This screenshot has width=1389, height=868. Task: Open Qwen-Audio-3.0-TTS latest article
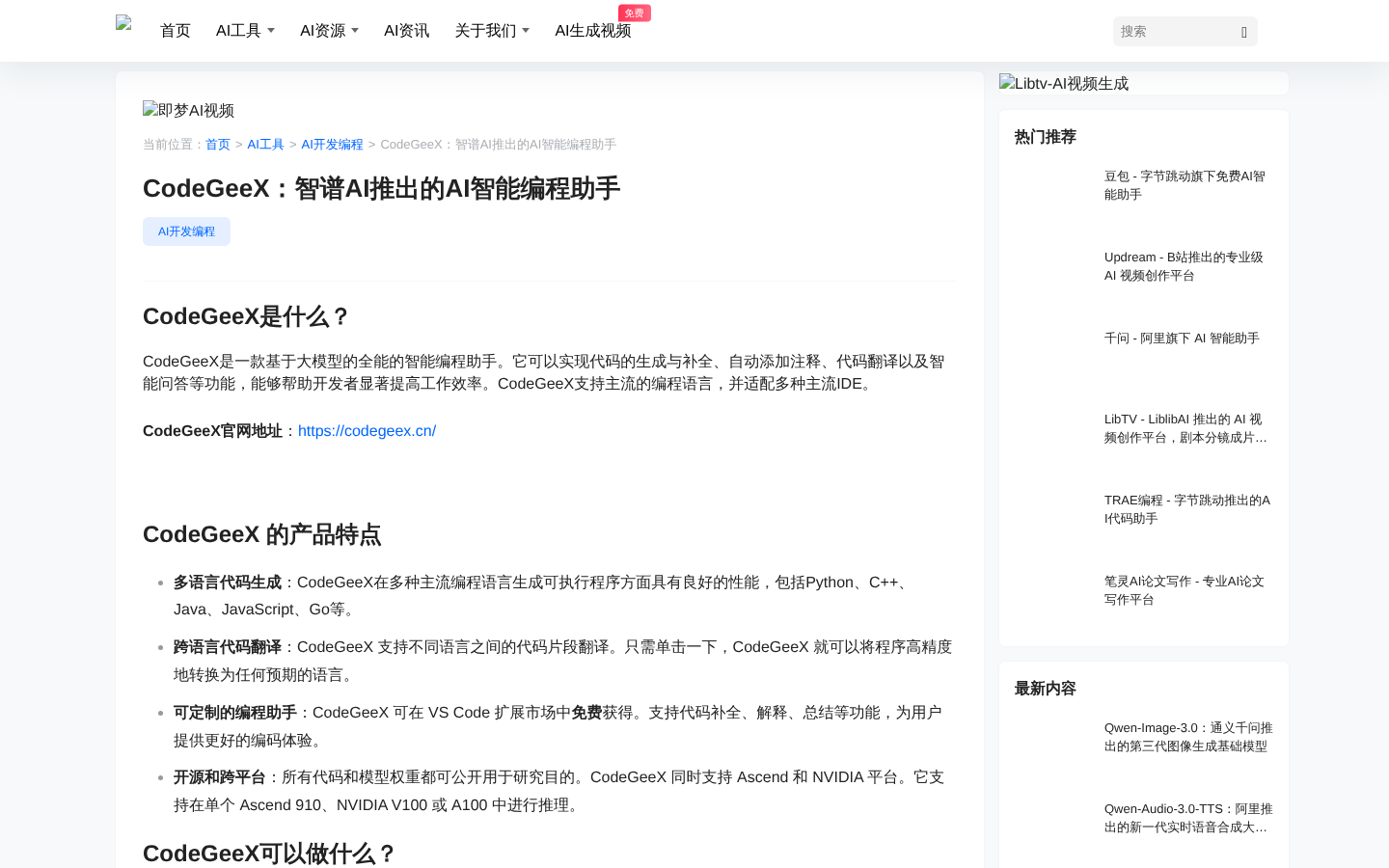click(x=1188, y=818)
